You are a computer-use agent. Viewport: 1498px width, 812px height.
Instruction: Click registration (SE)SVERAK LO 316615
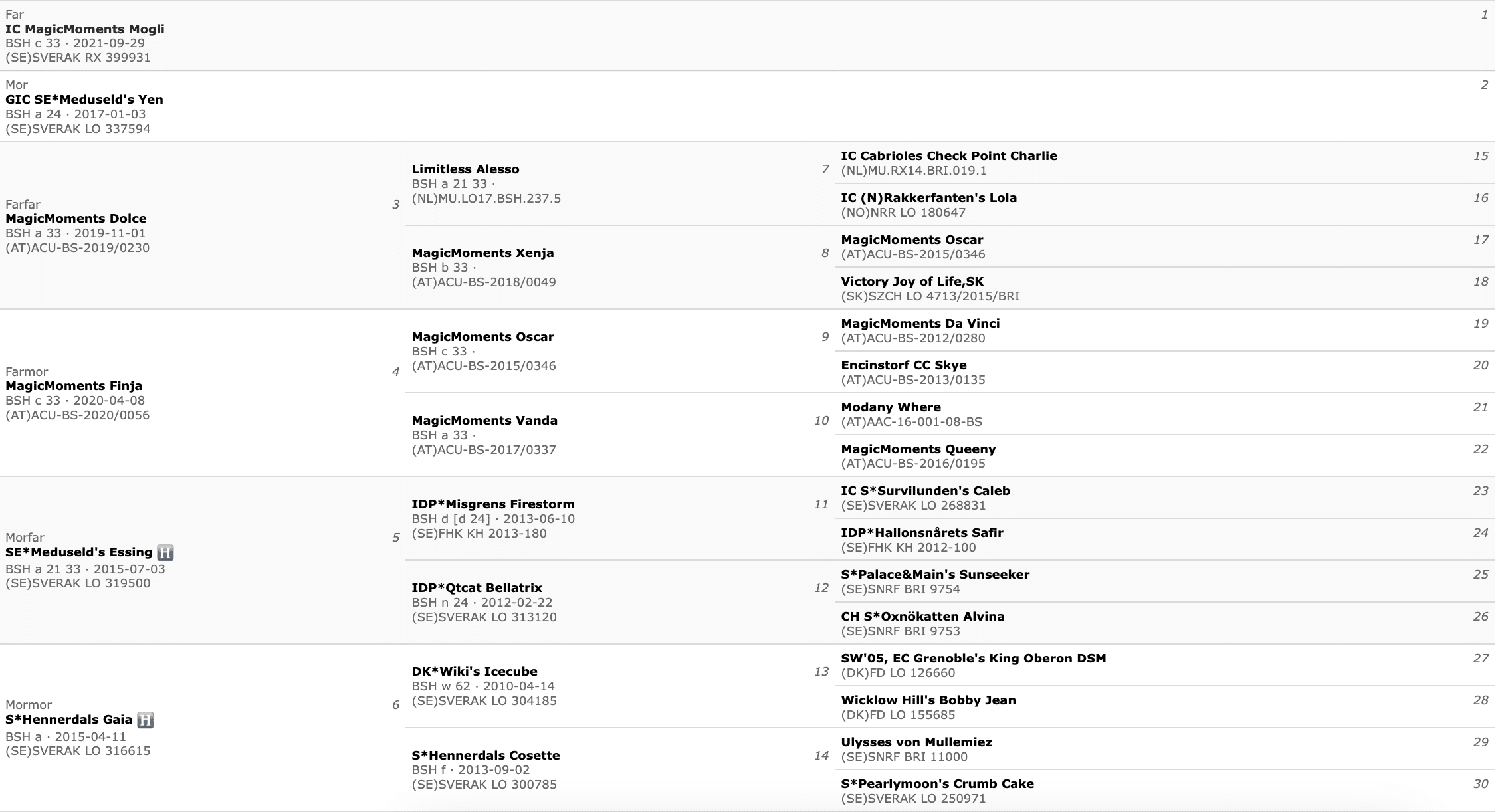click(78, 751)
